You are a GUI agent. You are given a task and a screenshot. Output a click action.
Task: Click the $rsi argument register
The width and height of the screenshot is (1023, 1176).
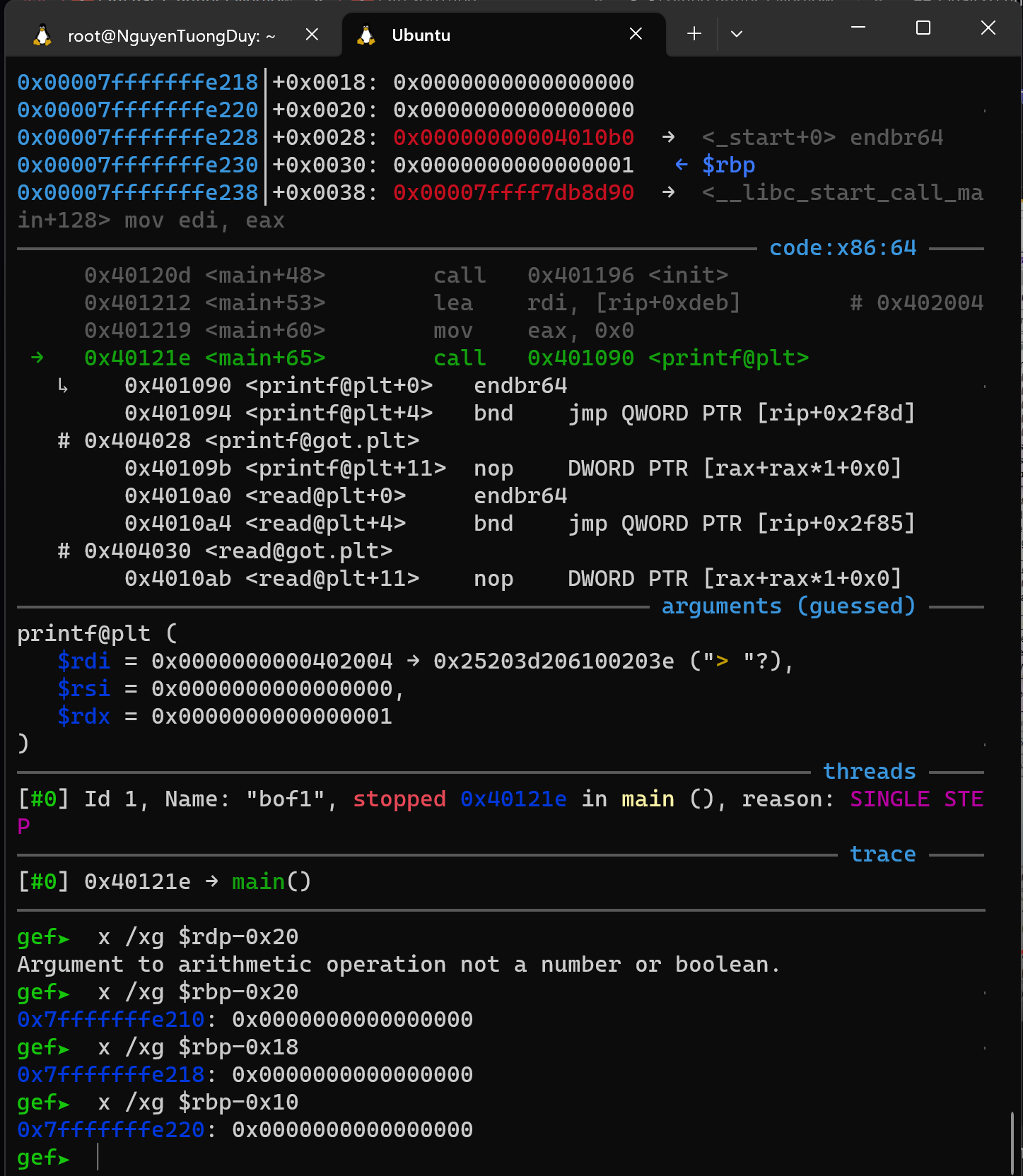click(x=83, y=689)
